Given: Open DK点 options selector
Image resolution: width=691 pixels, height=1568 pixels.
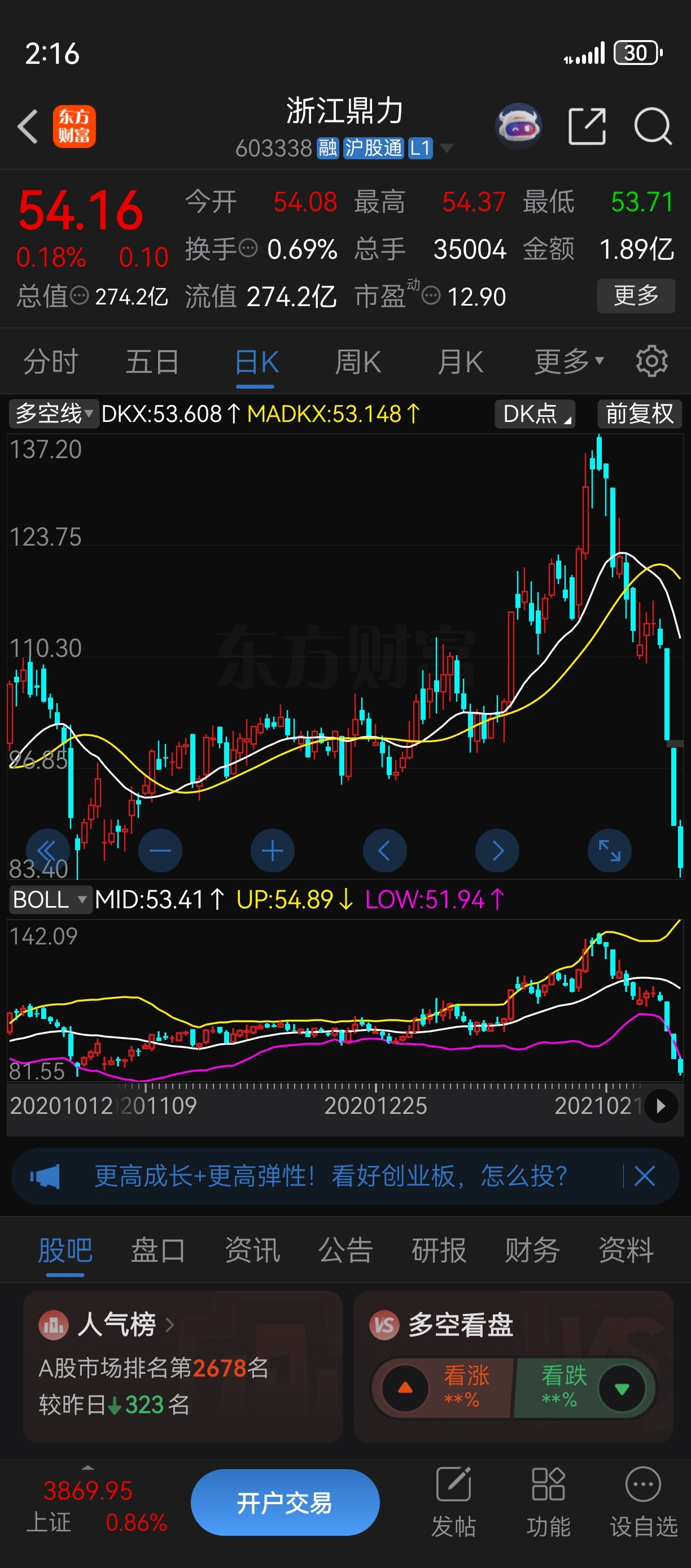Looking at the screenshot, I should pyautogui.click(x=535, y=414).
